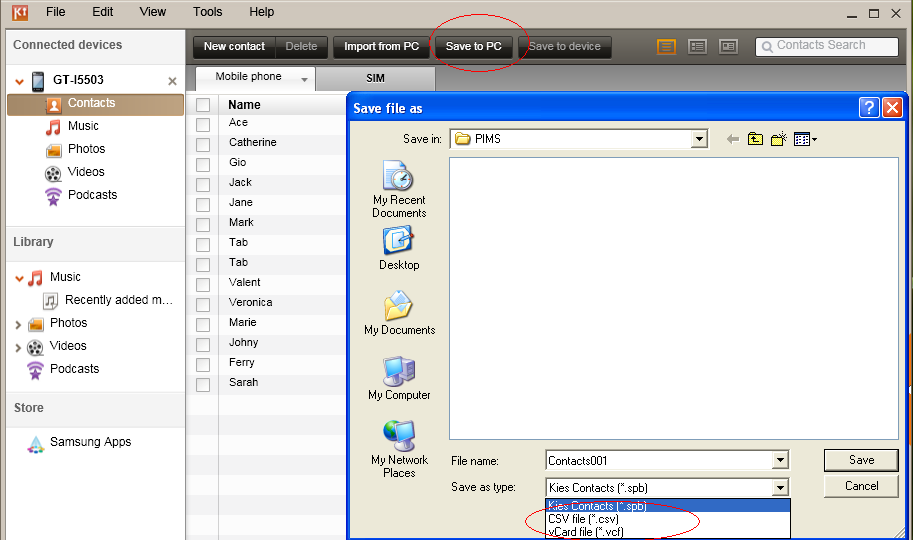Viewport: 913px width, 540px height.
Task: Open the Tools menu
Action: [x=207, y=12]
